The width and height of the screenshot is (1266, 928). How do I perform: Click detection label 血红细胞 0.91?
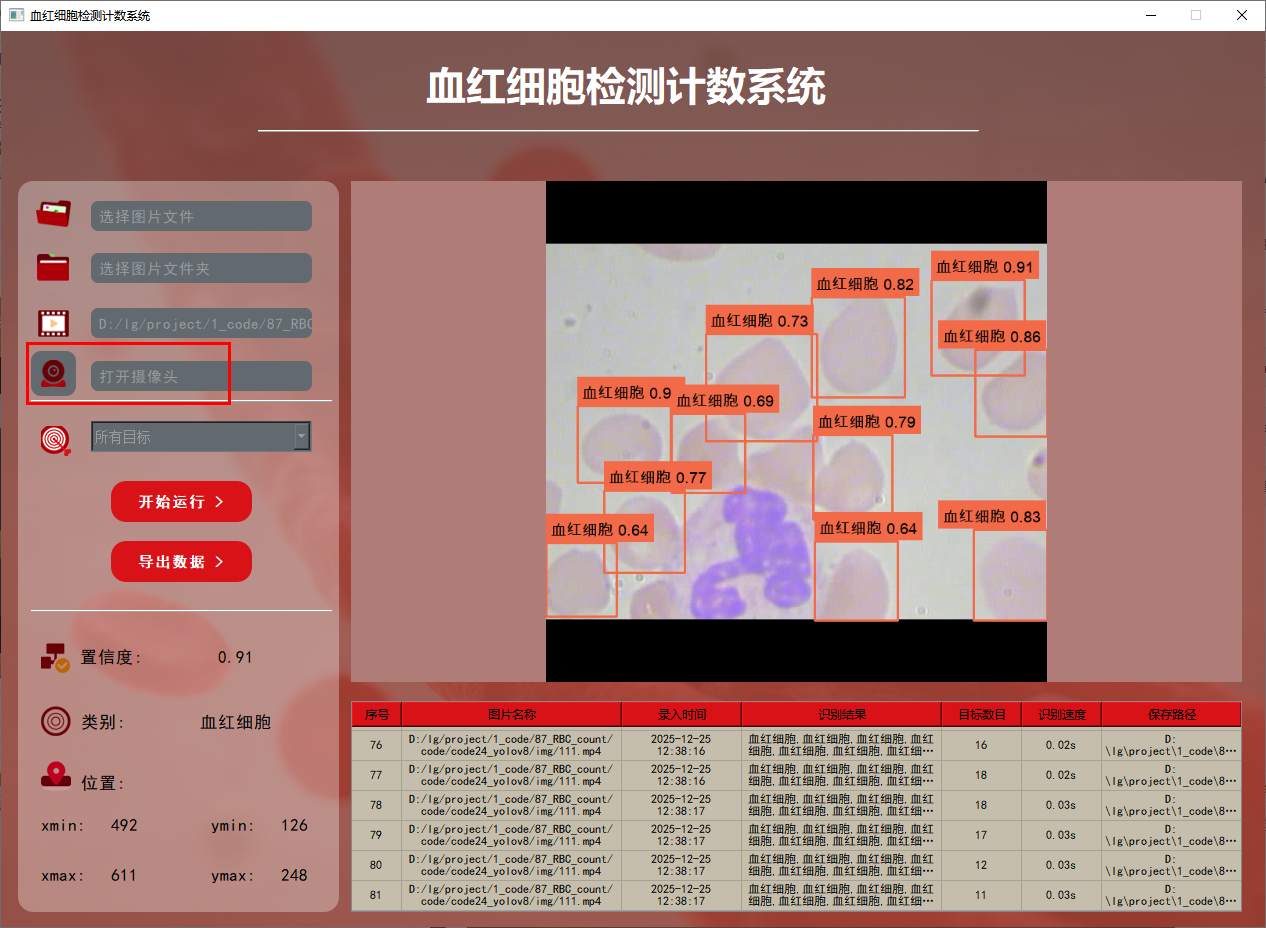985,266
